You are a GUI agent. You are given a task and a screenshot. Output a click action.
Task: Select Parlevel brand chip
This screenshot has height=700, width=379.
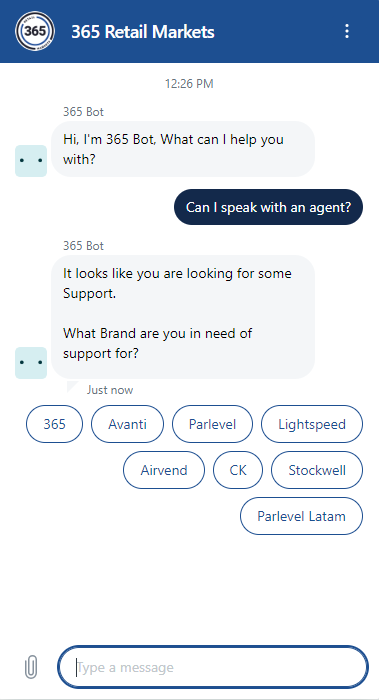(212, 424)
